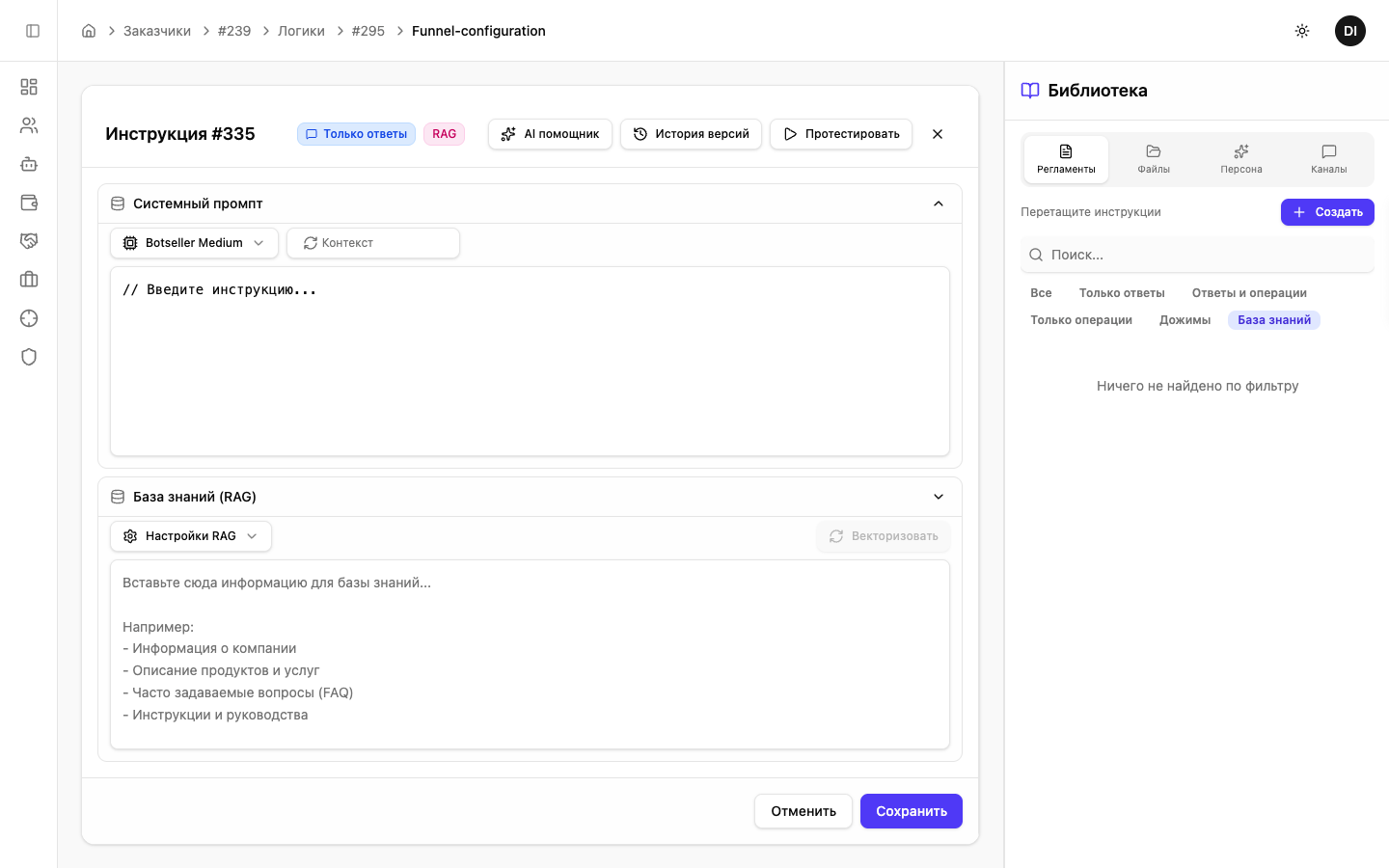Open the 'Настройки RAG' dropdown
Viewport: 1389px width, 868px height.
[x=191, y=536]
